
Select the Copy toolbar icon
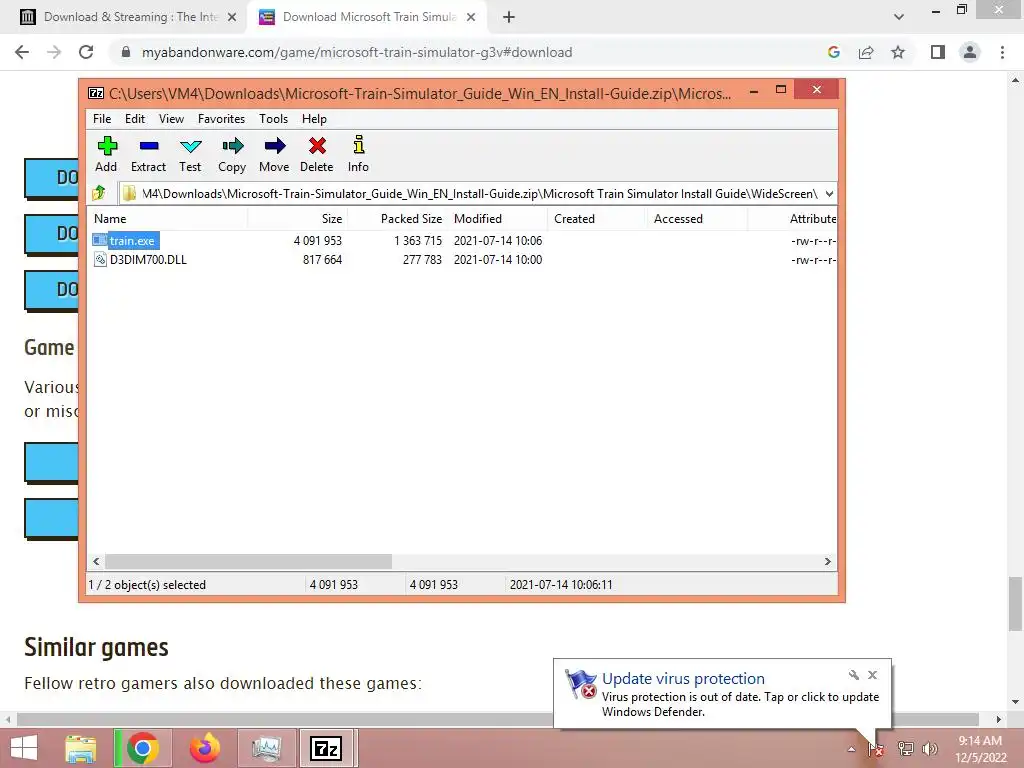pyautogui.click(x=232, y=146)
